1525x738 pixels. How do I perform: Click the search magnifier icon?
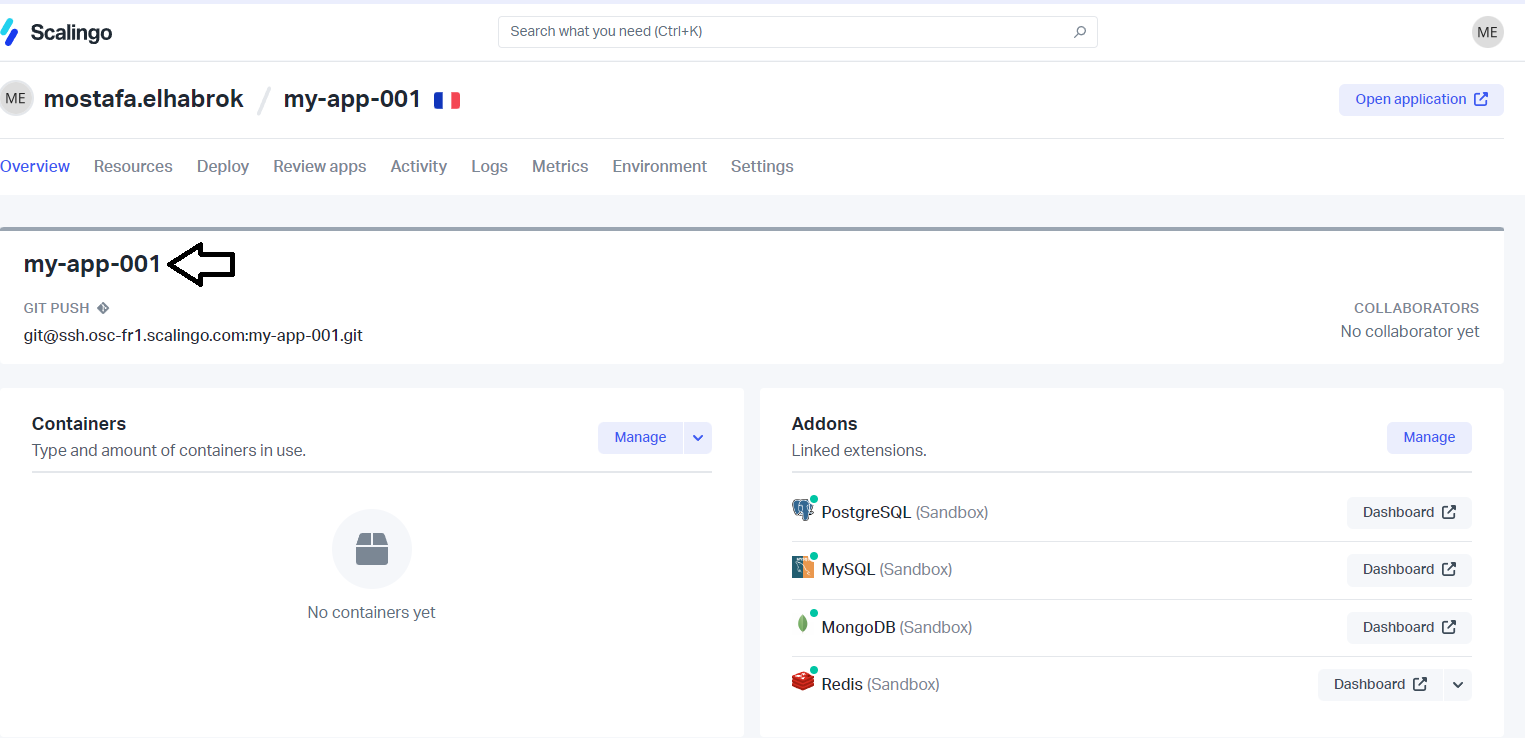click(1079, 31)
